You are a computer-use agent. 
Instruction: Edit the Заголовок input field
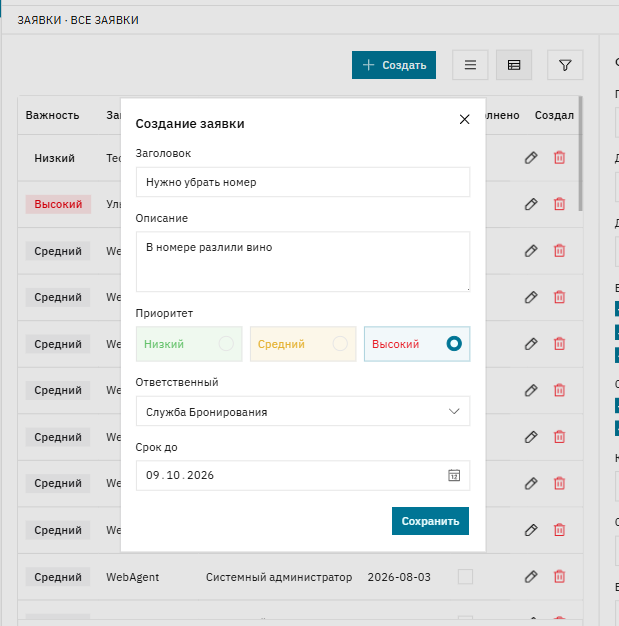coord(303,182)
